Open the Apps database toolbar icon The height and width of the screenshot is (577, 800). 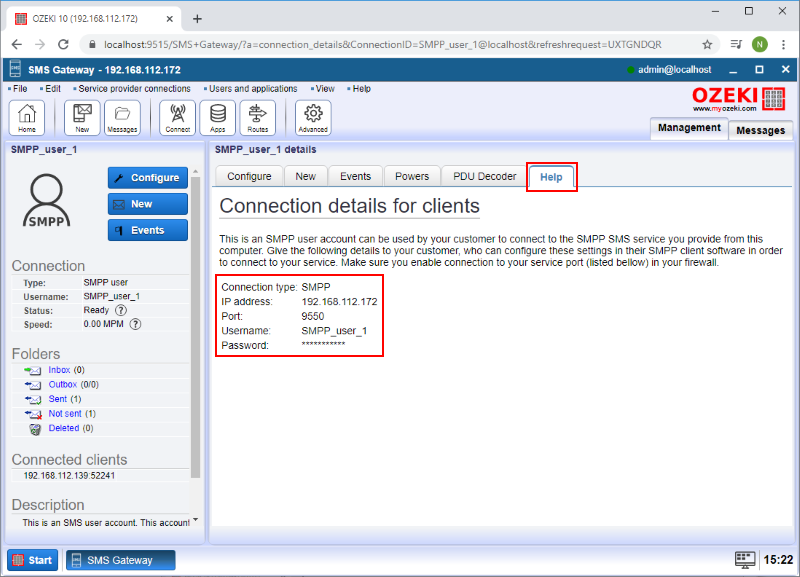(217, 118)
